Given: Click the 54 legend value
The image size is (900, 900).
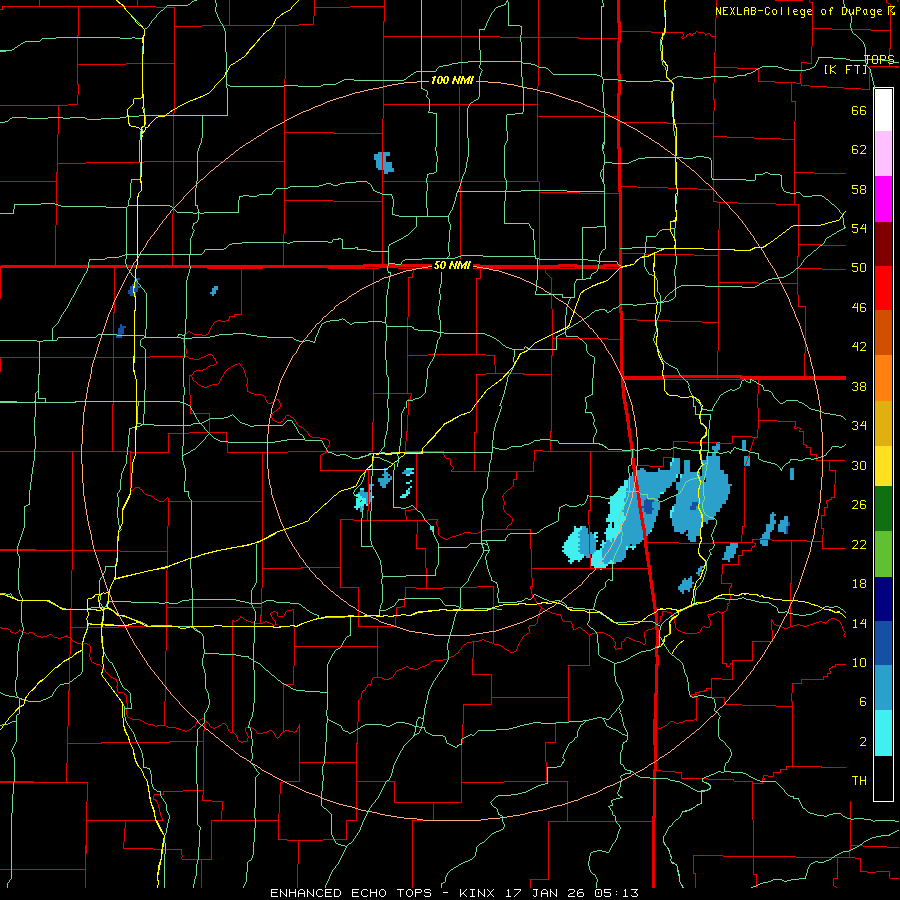Looking at the screenshot, I should point(859,228).
